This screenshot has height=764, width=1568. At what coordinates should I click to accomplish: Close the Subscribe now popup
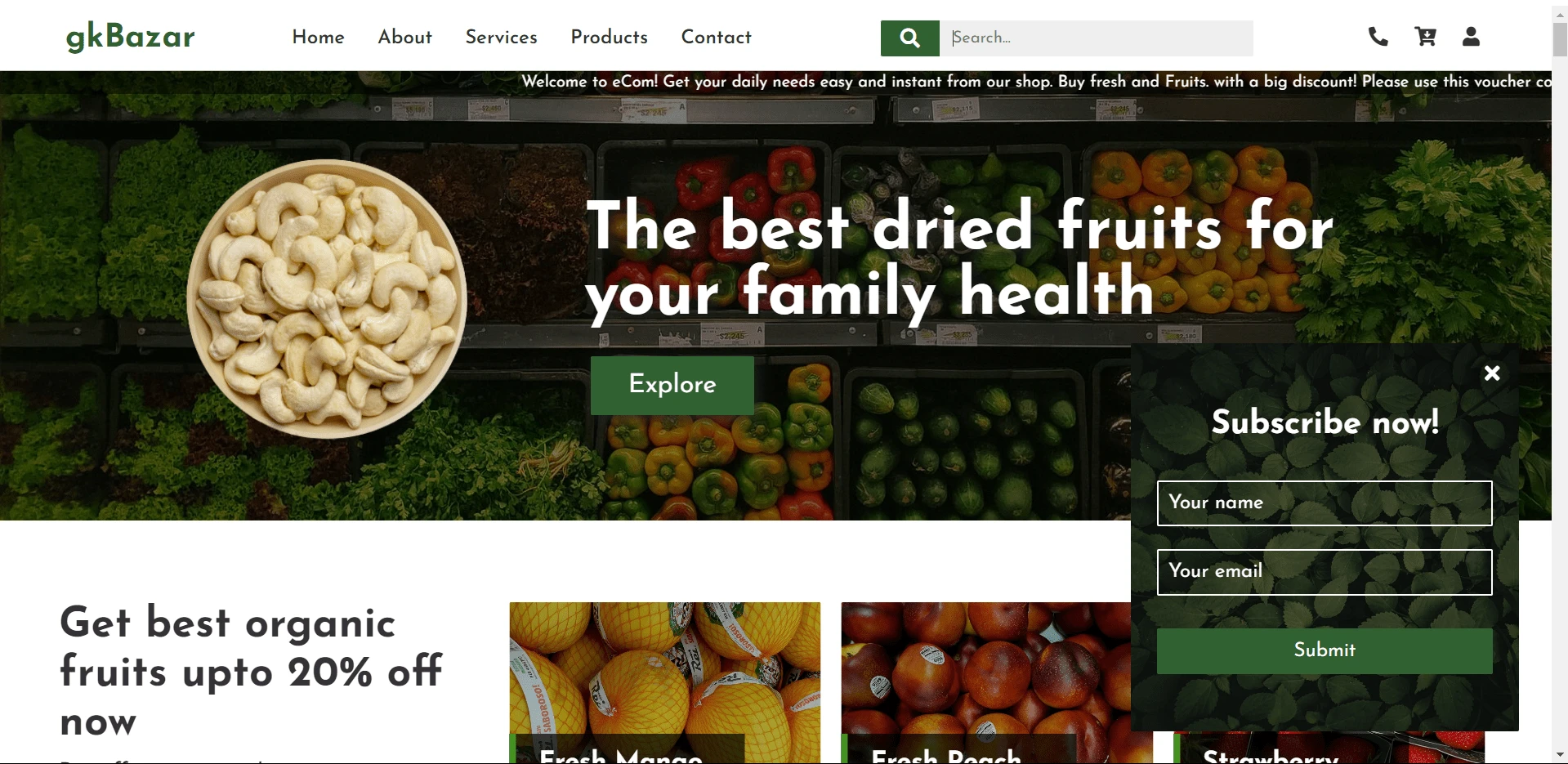[1492, 373]
